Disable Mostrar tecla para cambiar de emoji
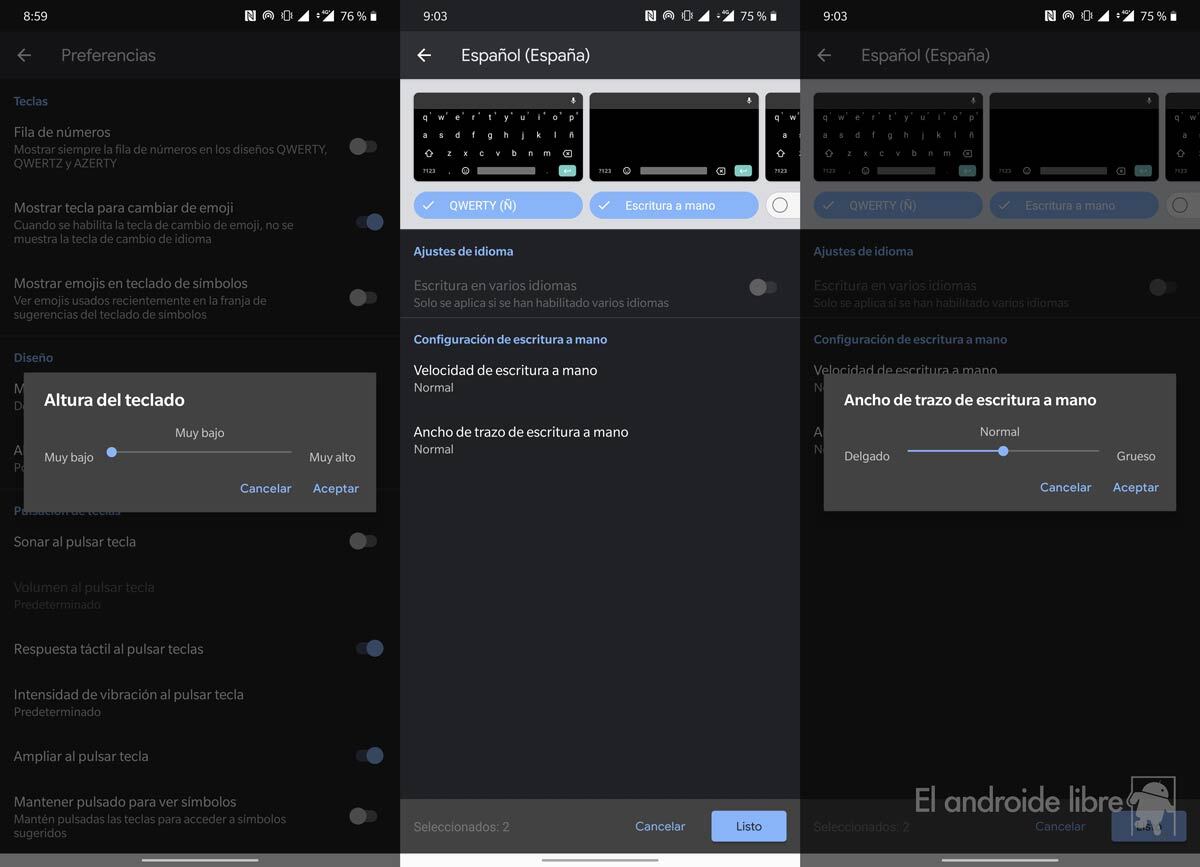The height and width of the screenshot is (867, 1200). [369, 222]
